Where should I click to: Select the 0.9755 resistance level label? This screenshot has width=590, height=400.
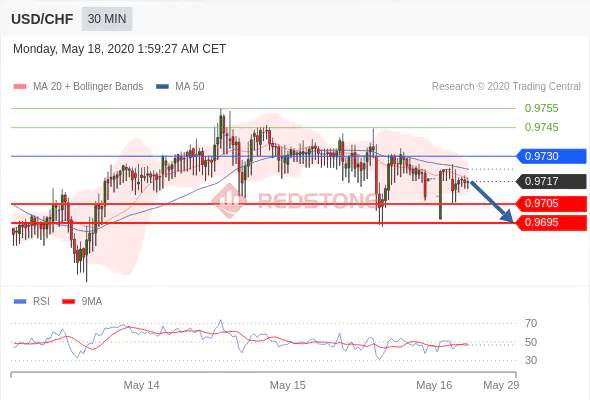point(541,108)
